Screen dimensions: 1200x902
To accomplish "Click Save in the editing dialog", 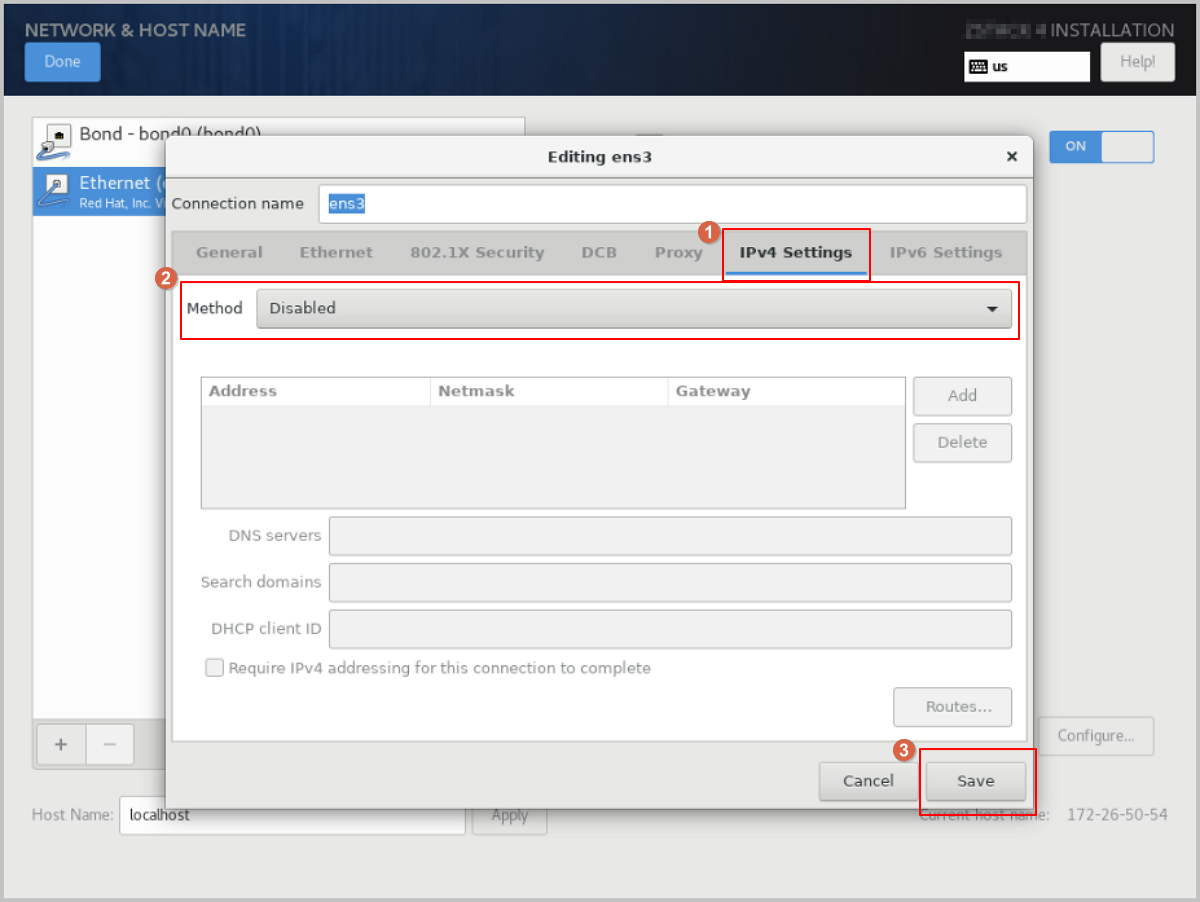I will click(x=975, y=781).
